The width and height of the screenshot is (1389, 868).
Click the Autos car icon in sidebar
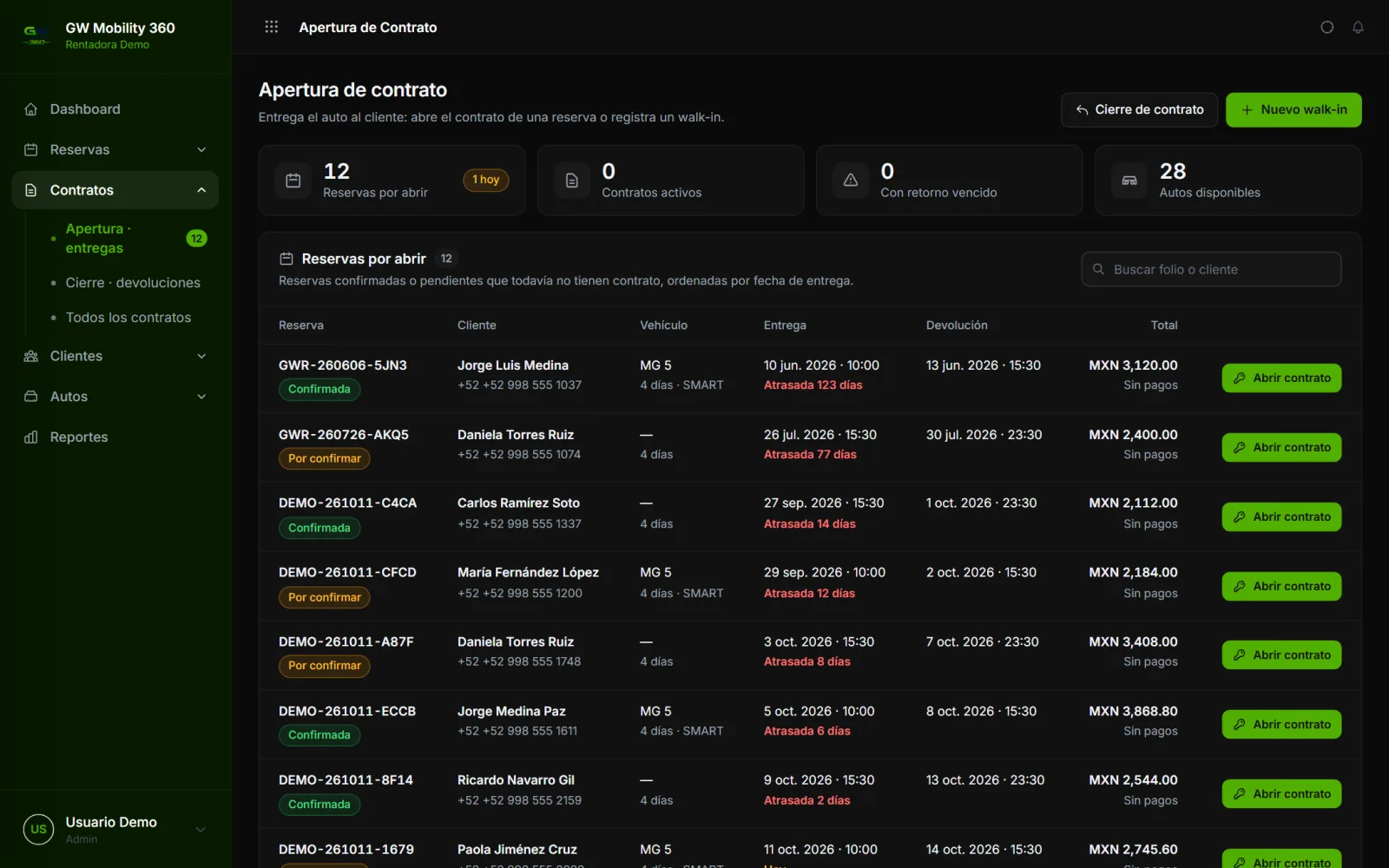pyautogui.click(x=31, y=397)
